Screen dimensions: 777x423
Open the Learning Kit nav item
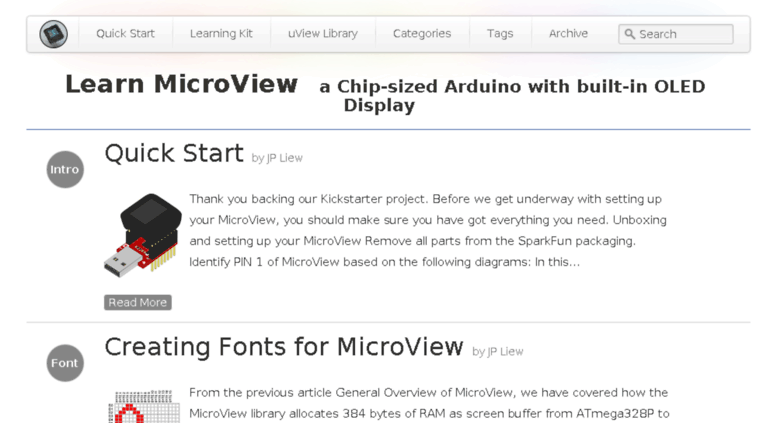pyautogui.click(x=221, y=34)
